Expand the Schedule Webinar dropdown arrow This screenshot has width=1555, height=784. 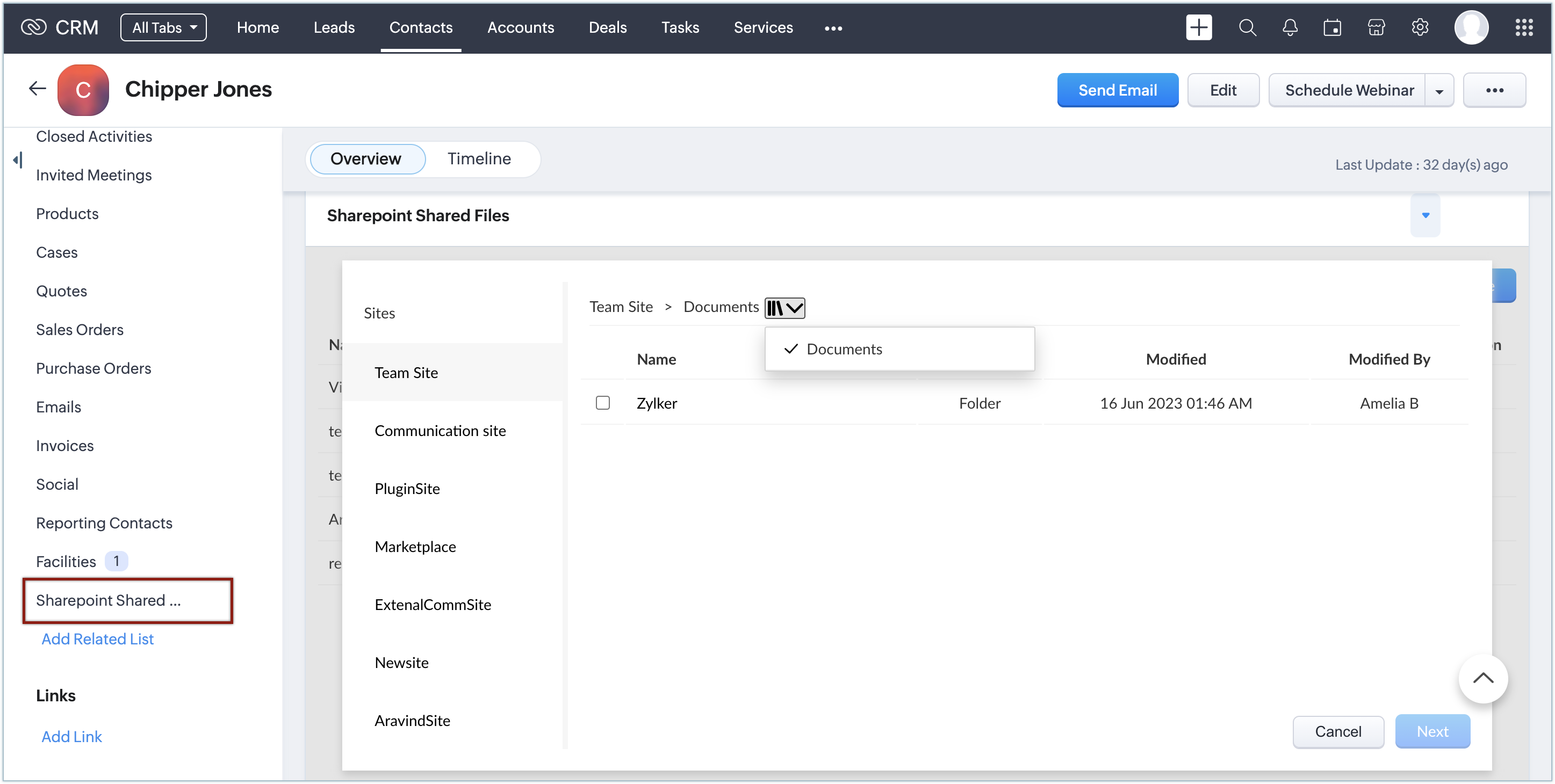pyautogui.click(x=1439, y=91)
